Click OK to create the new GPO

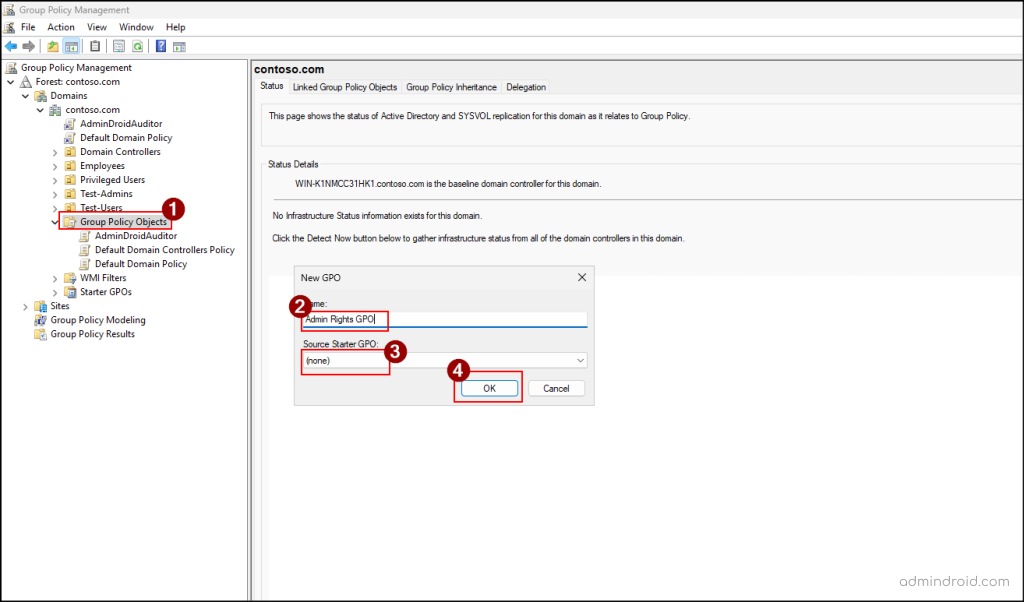click(488, 388)
